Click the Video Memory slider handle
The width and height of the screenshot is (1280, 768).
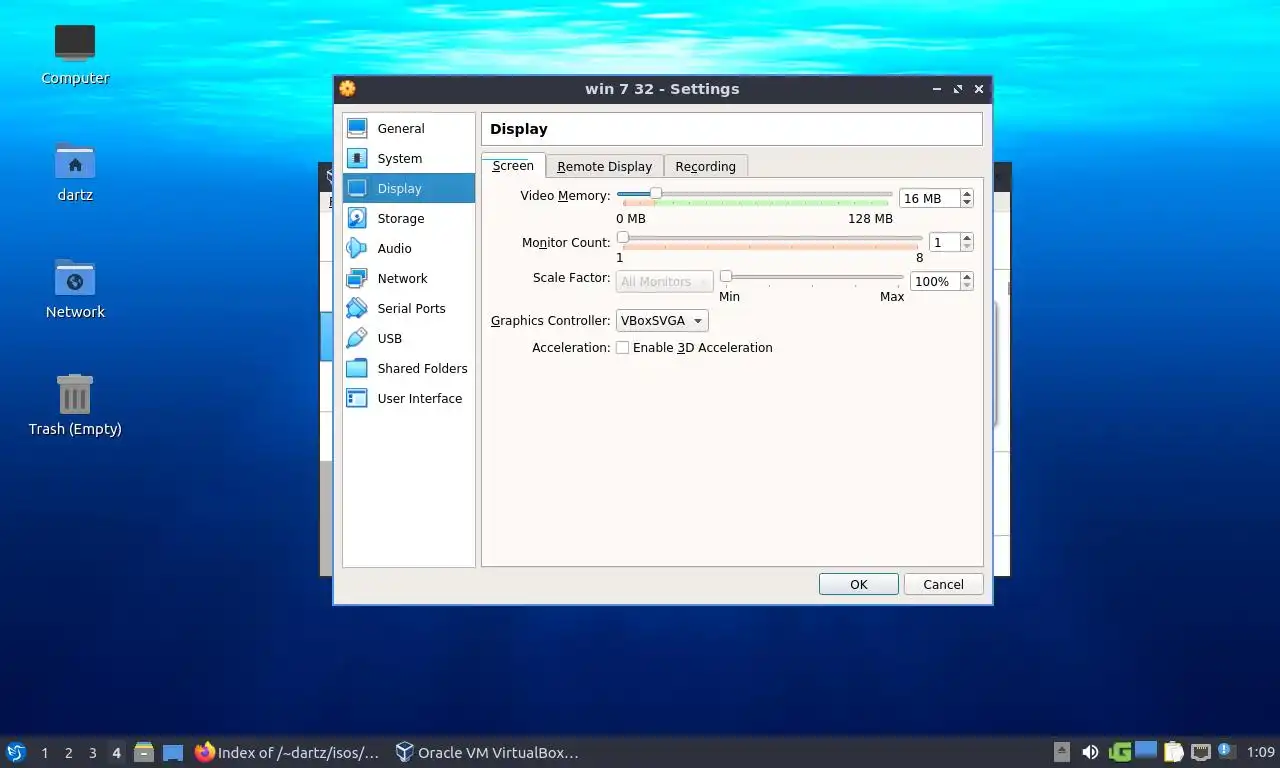[x=656, y=194]
